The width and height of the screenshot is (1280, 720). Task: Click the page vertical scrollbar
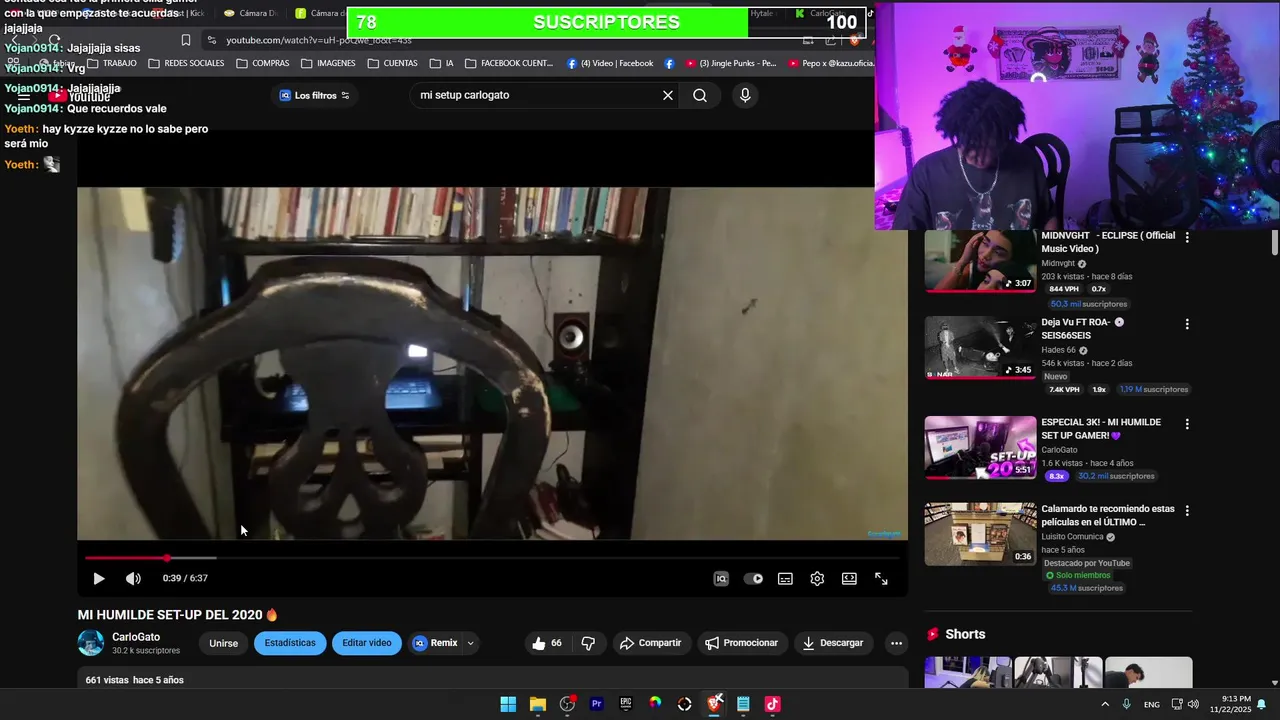(1275, 242)
